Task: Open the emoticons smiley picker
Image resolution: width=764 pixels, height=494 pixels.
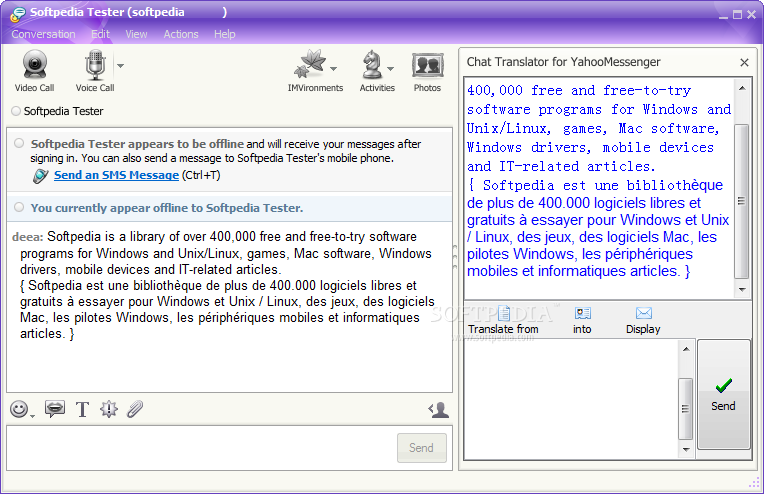Action: (x=19, y=409)
